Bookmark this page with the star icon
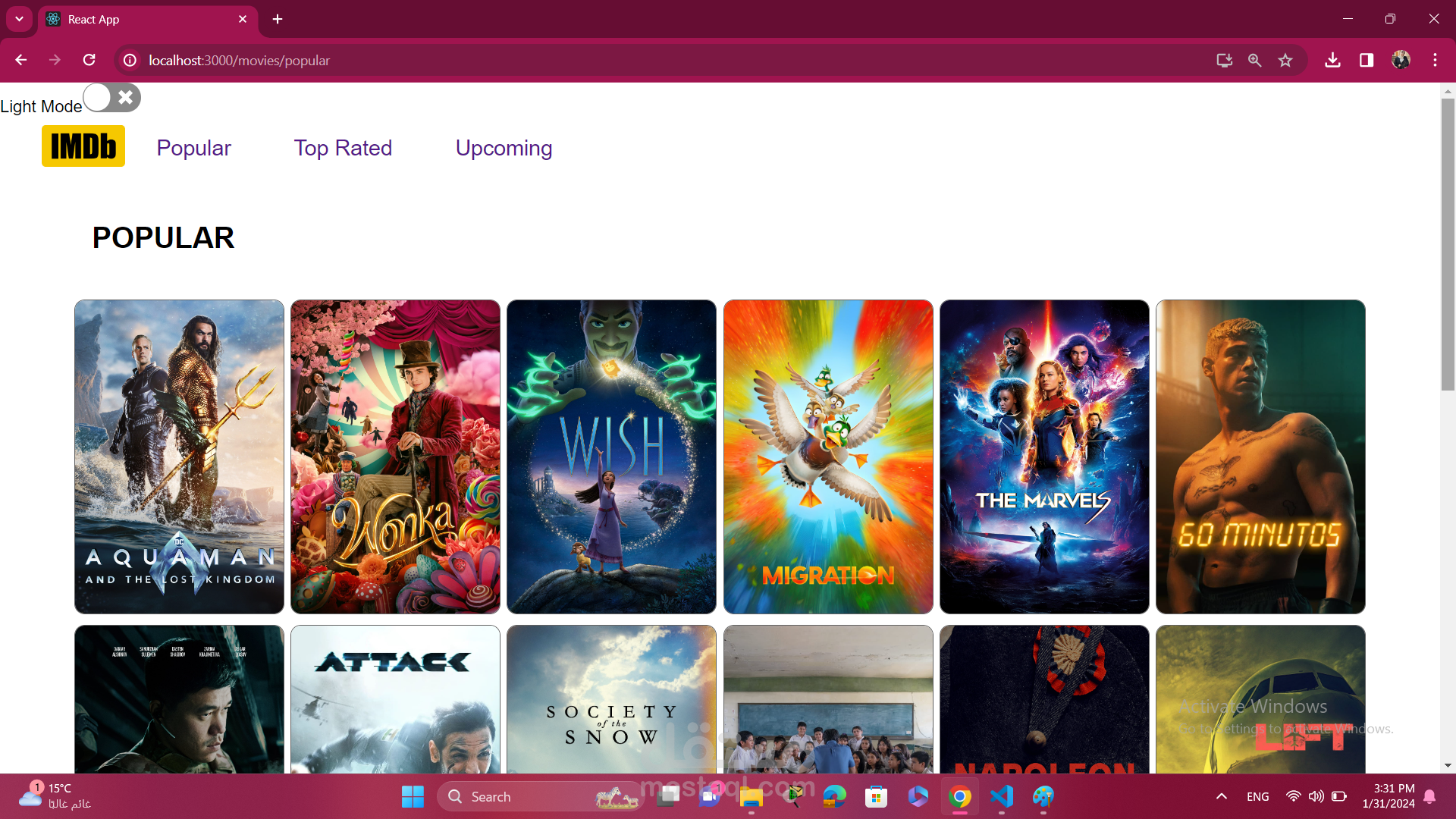 pyautogui.click(x=1285, y=60)
